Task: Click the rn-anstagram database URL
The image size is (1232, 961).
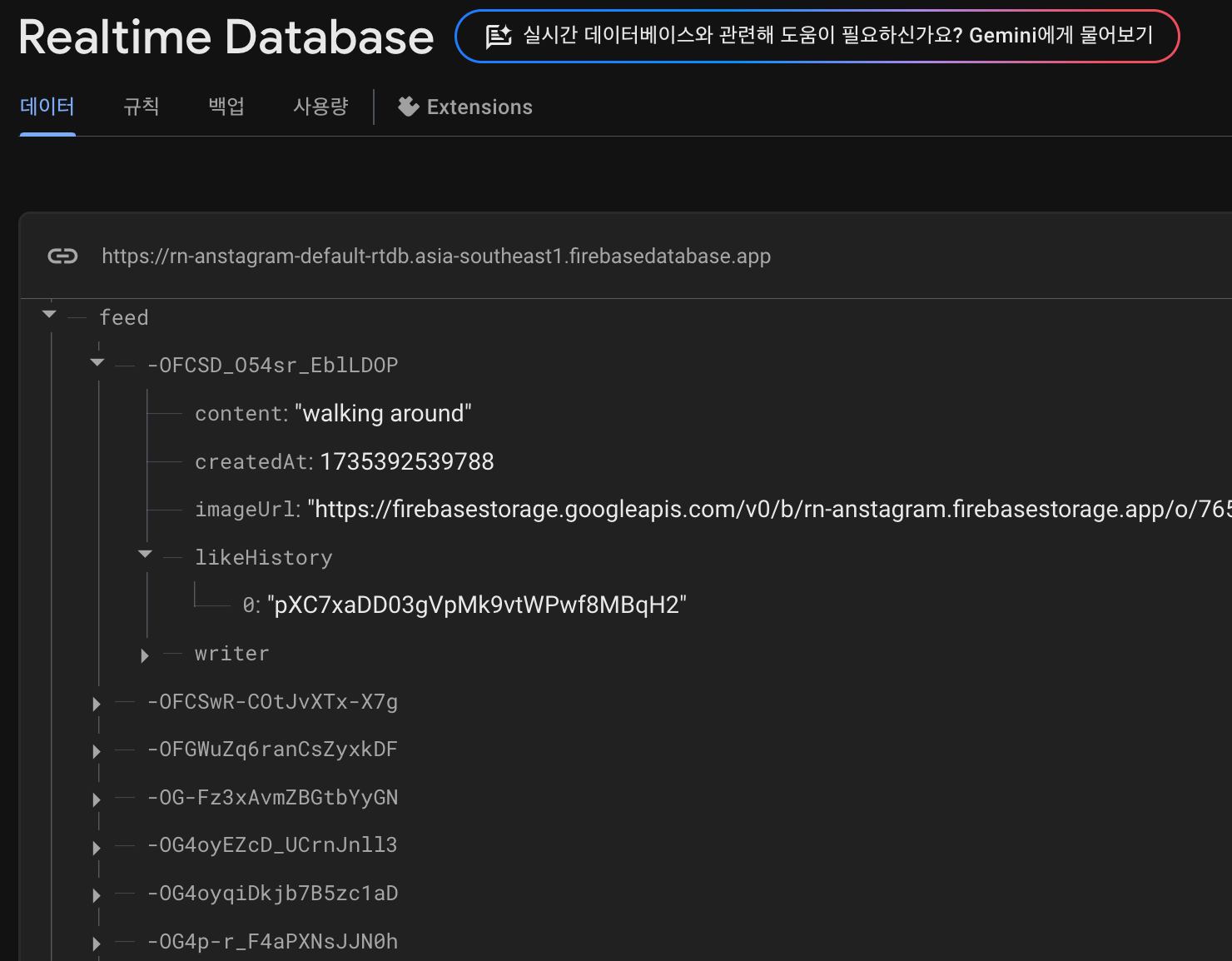Action: tap(436, 256)
